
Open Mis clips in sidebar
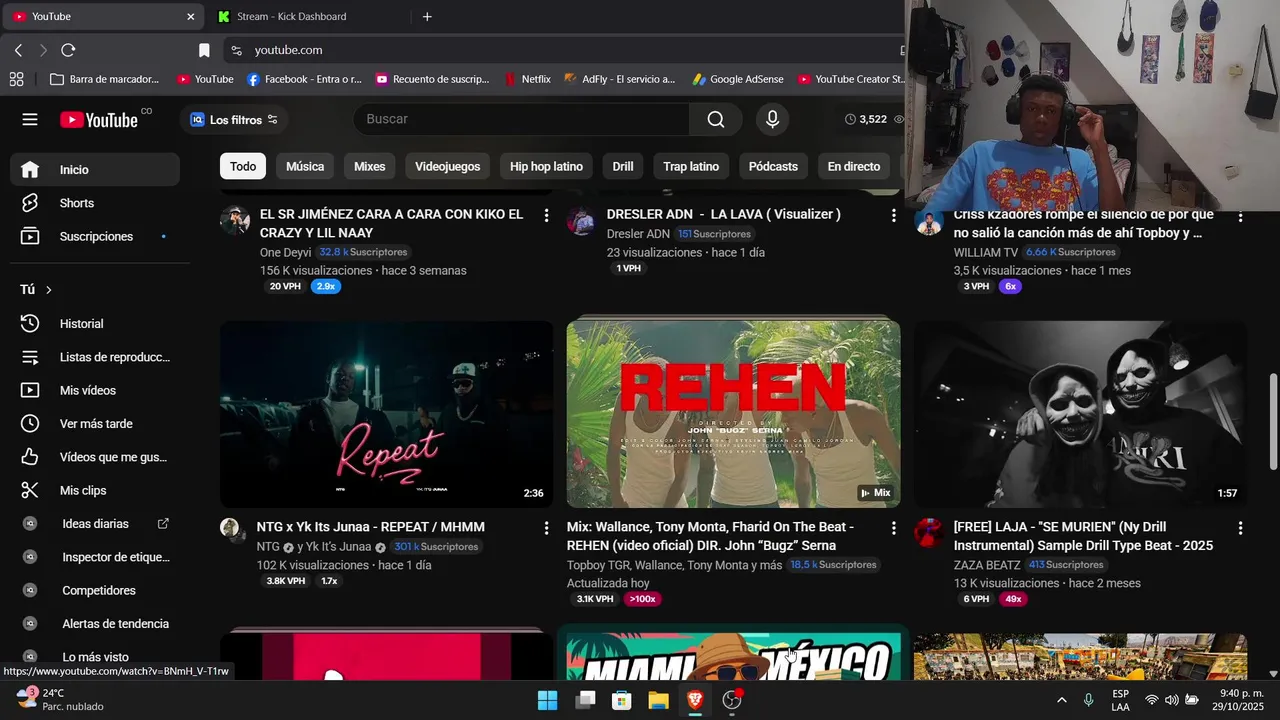(x=95, y=490)
